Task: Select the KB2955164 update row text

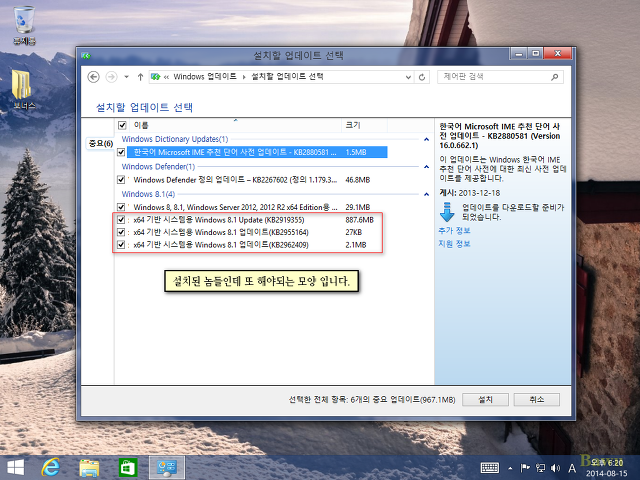Action: (221, 232)
